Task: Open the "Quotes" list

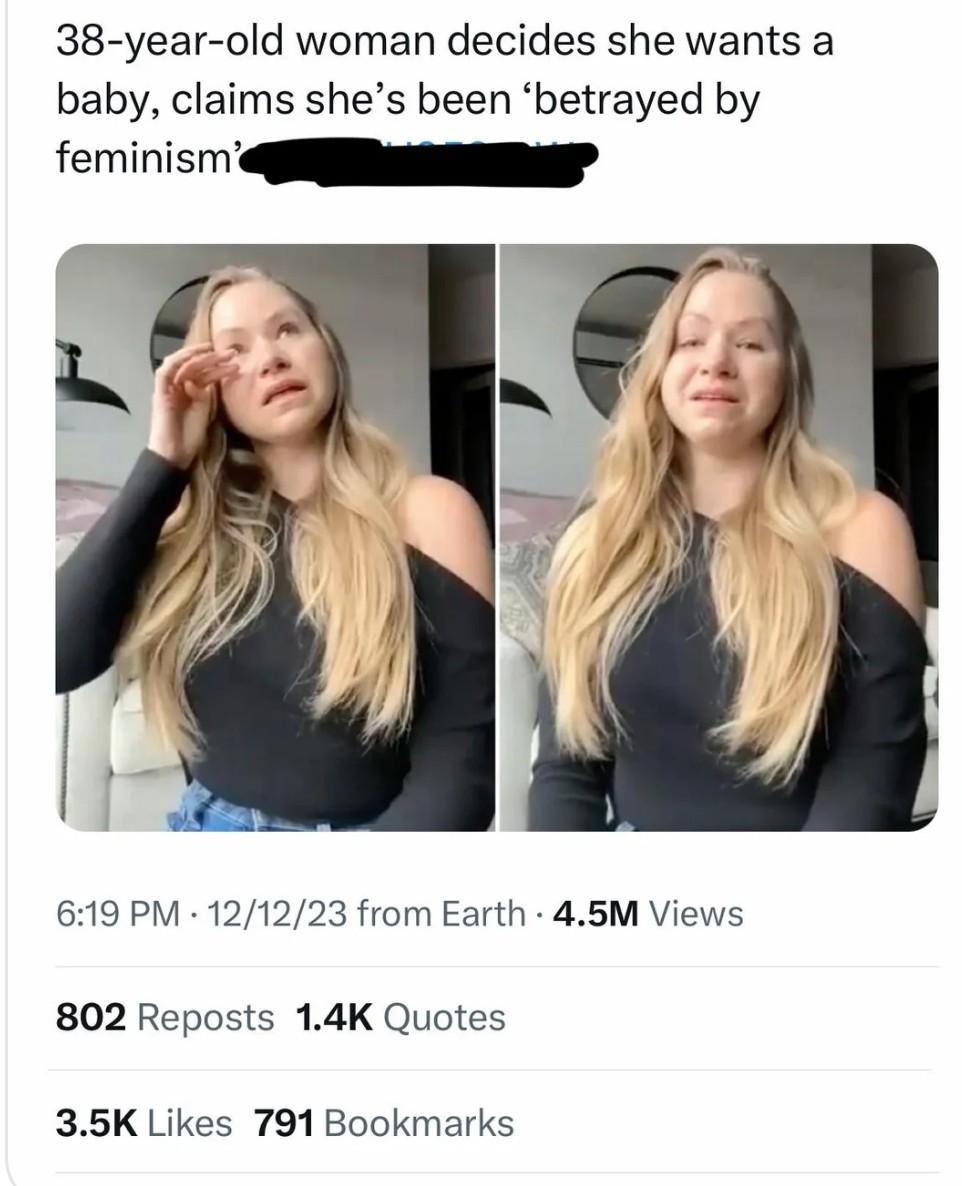Action: point(444,1017)
